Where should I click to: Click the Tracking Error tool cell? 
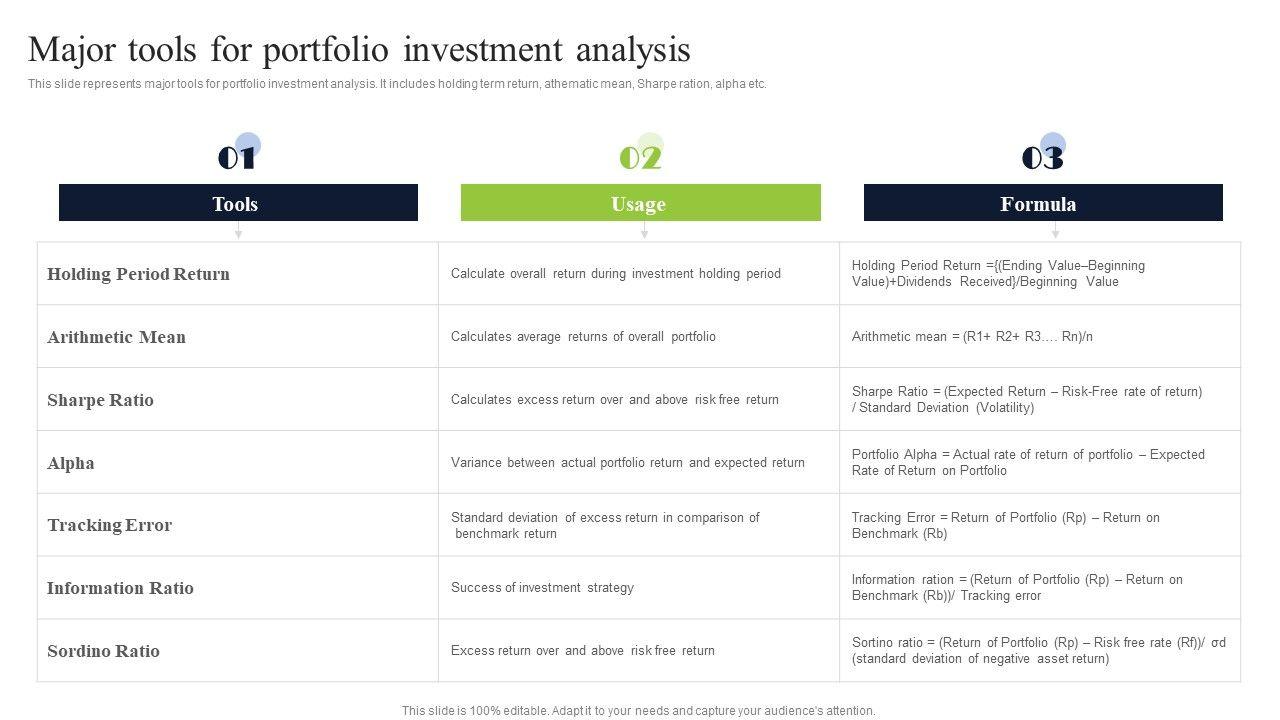(109, 525)
